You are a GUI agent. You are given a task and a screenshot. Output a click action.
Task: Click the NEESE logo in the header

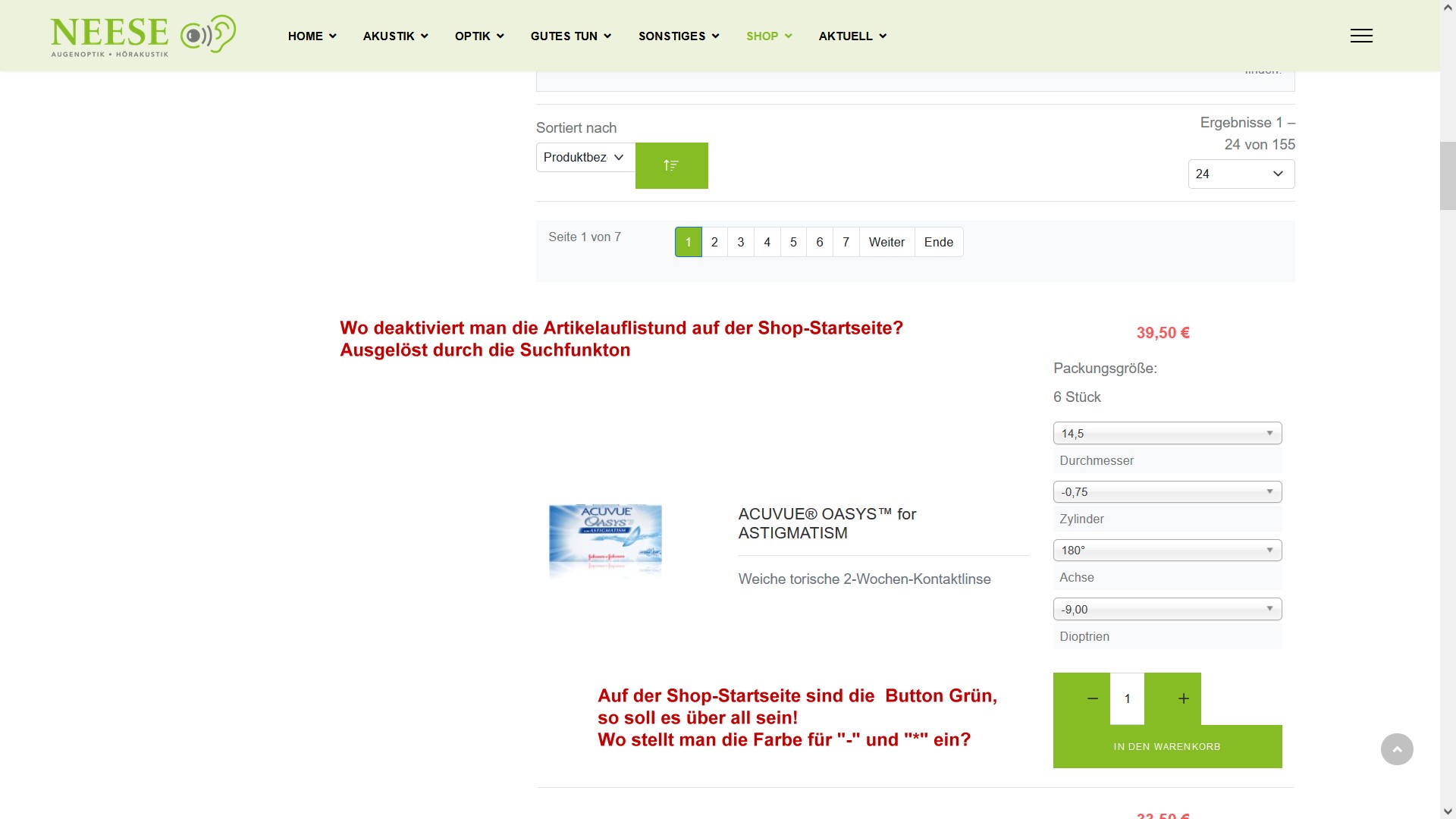(x=143, y=36)
